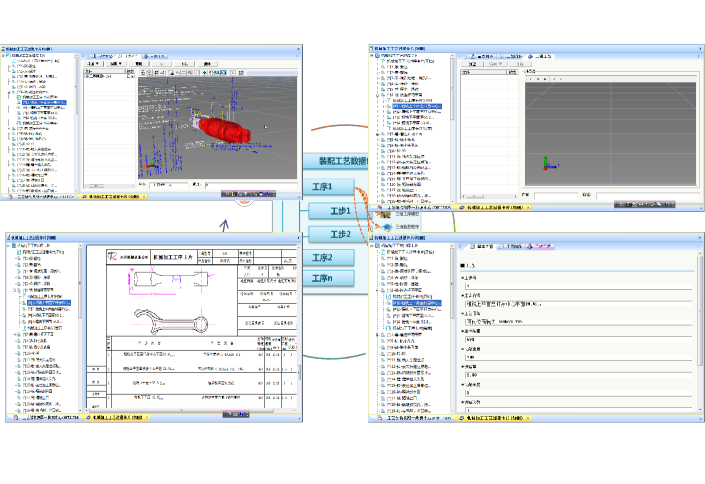The height and width of the screenshot is (484, 705).
Task: Switch to the yellow bottom tab under the empty gray viewer
Action: click(x=494, y=207)
